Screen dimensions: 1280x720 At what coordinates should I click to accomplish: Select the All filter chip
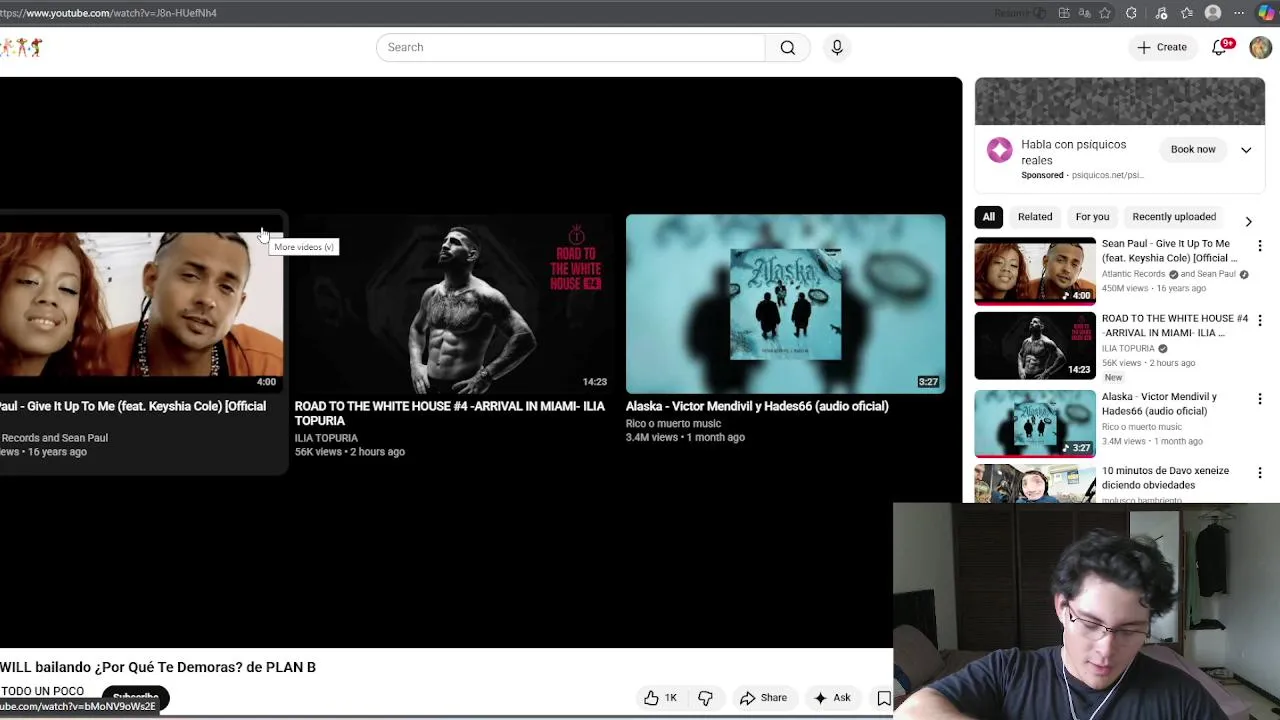pos(988,217)
